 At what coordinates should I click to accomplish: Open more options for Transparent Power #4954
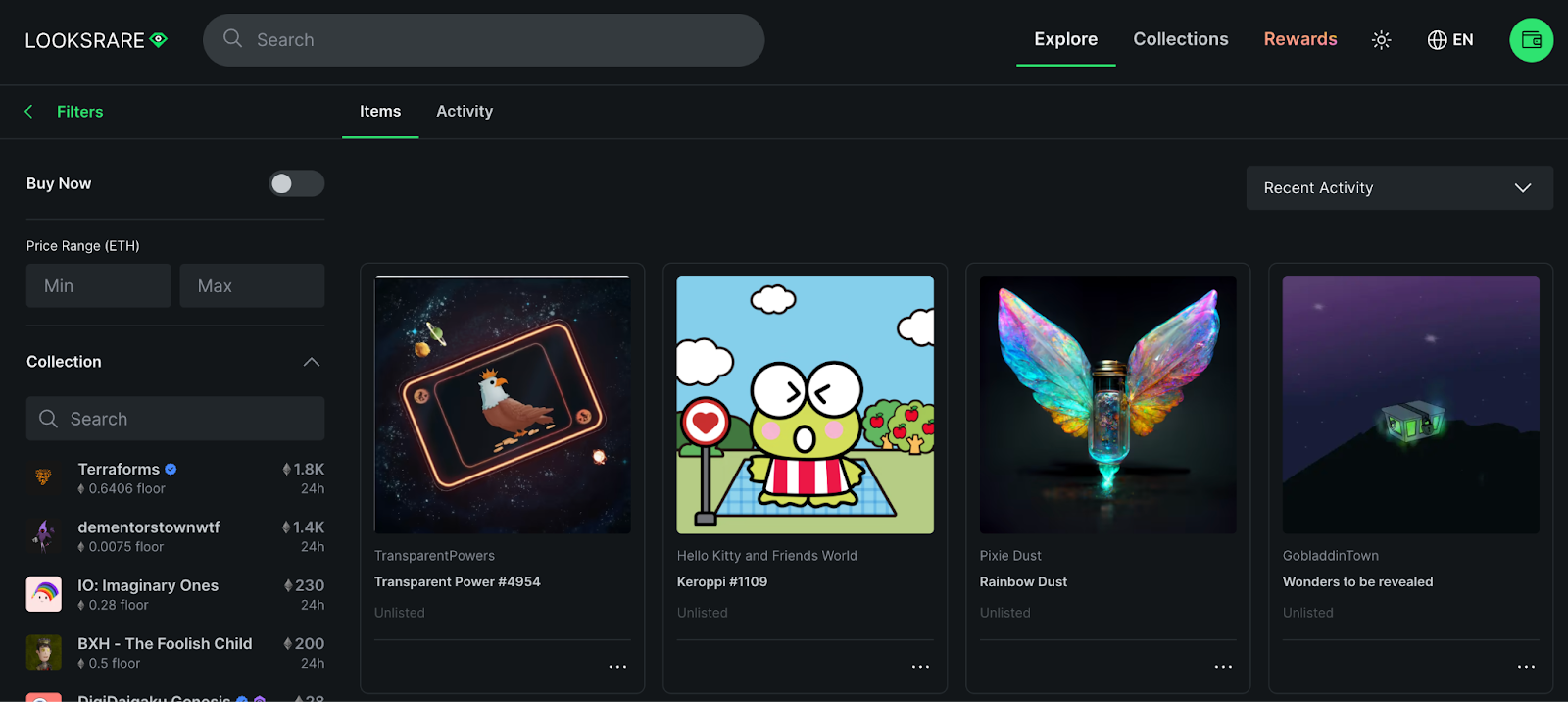617,667
